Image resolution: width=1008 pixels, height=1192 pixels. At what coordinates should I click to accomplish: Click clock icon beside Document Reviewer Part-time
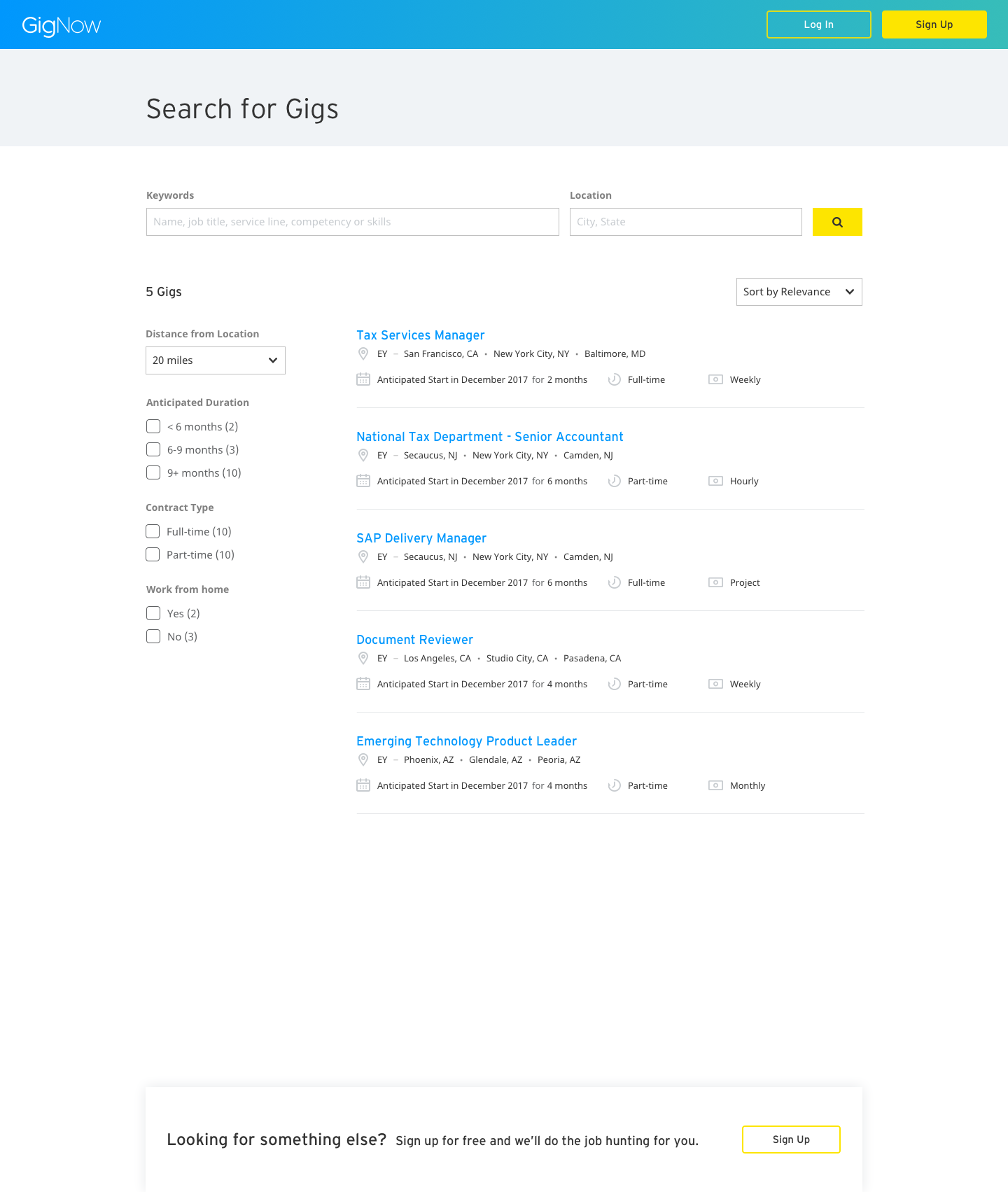615,684
